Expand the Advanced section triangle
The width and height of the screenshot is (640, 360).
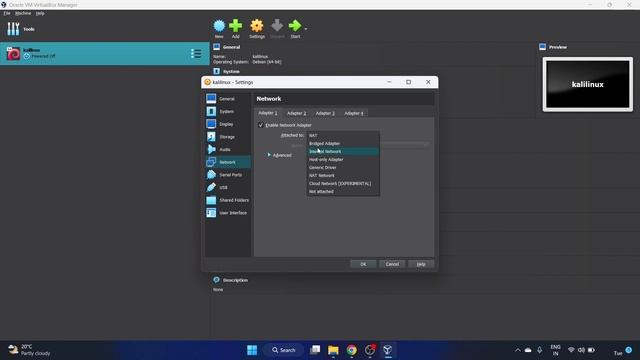point(269,155)
